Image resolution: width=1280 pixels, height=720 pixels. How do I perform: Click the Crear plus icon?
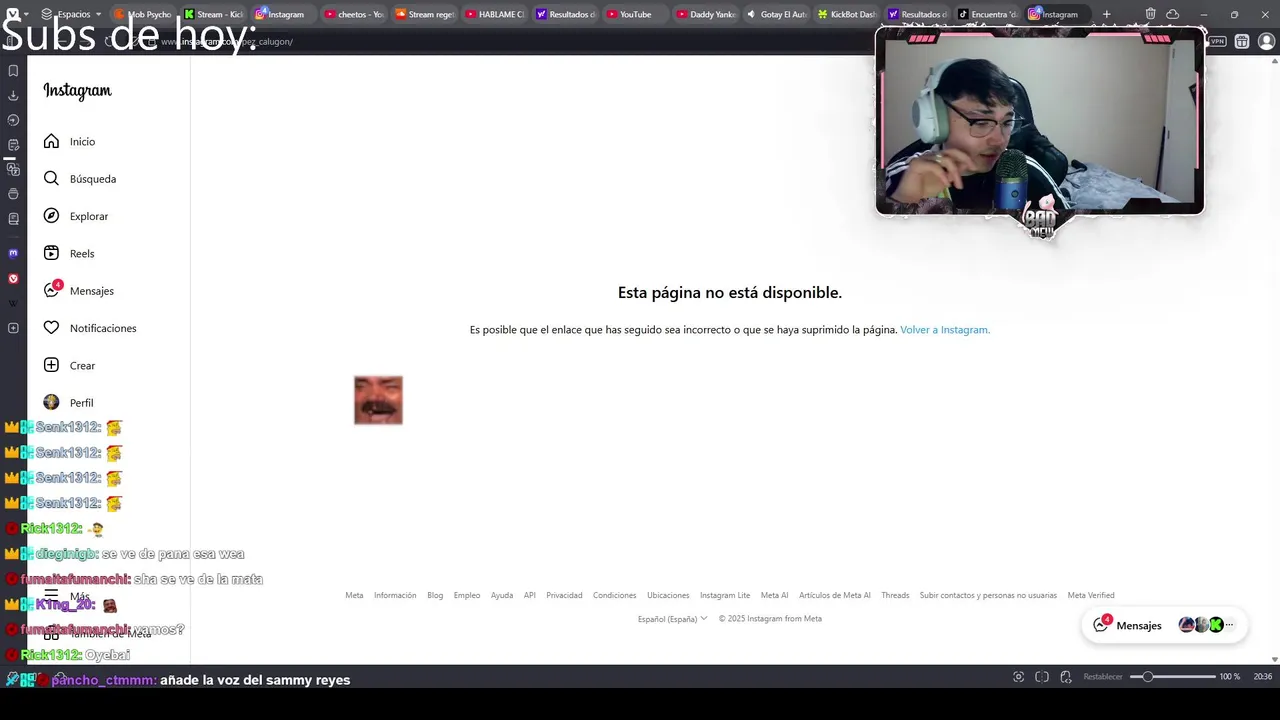51,365
